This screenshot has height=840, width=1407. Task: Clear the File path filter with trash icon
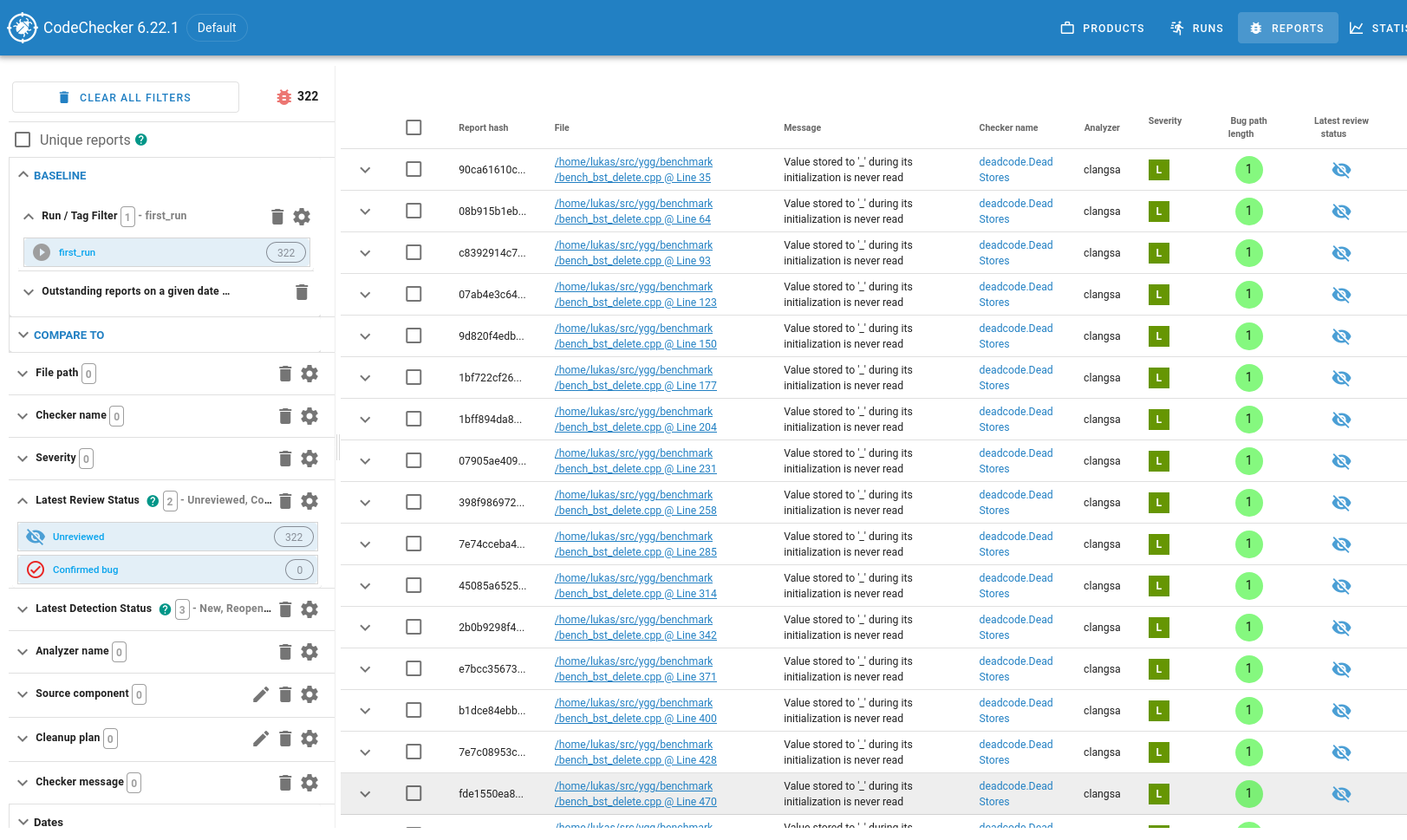tap(285, 374)
